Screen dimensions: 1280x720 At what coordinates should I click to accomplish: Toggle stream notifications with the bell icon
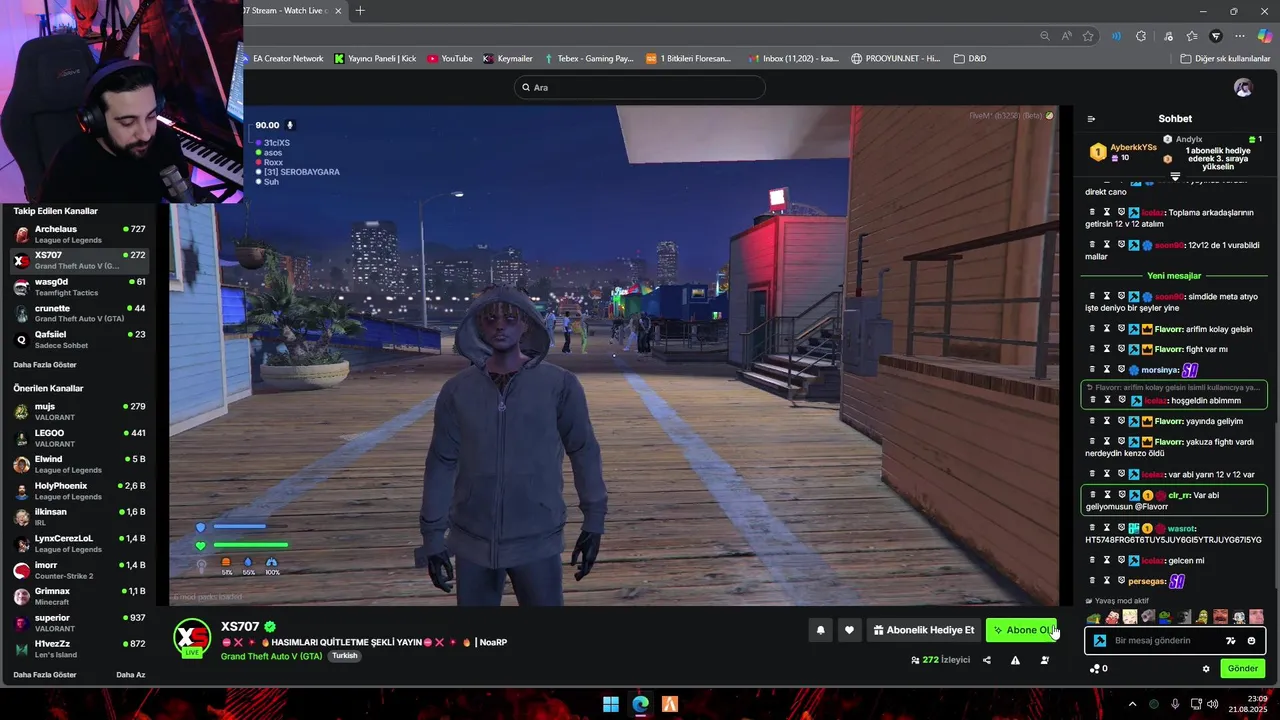(821, 630)
